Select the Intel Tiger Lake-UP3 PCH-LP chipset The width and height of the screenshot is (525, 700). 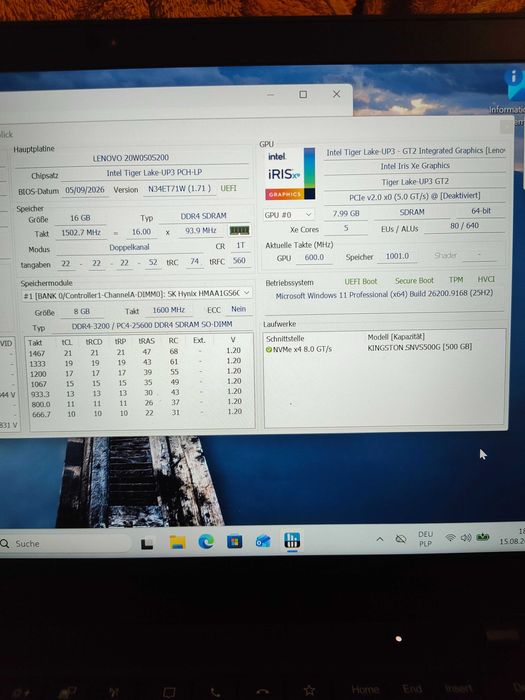[x=155, y=172]
